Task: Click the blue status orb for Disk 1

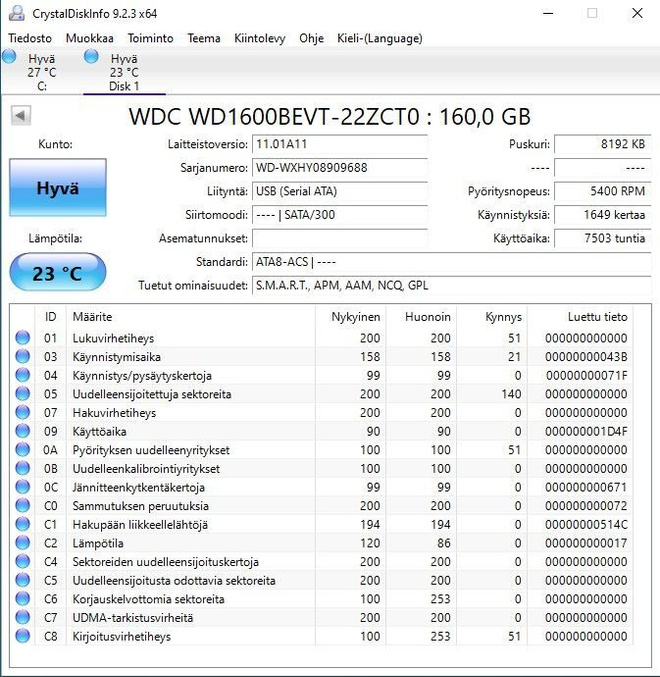Action: [91, 56]
